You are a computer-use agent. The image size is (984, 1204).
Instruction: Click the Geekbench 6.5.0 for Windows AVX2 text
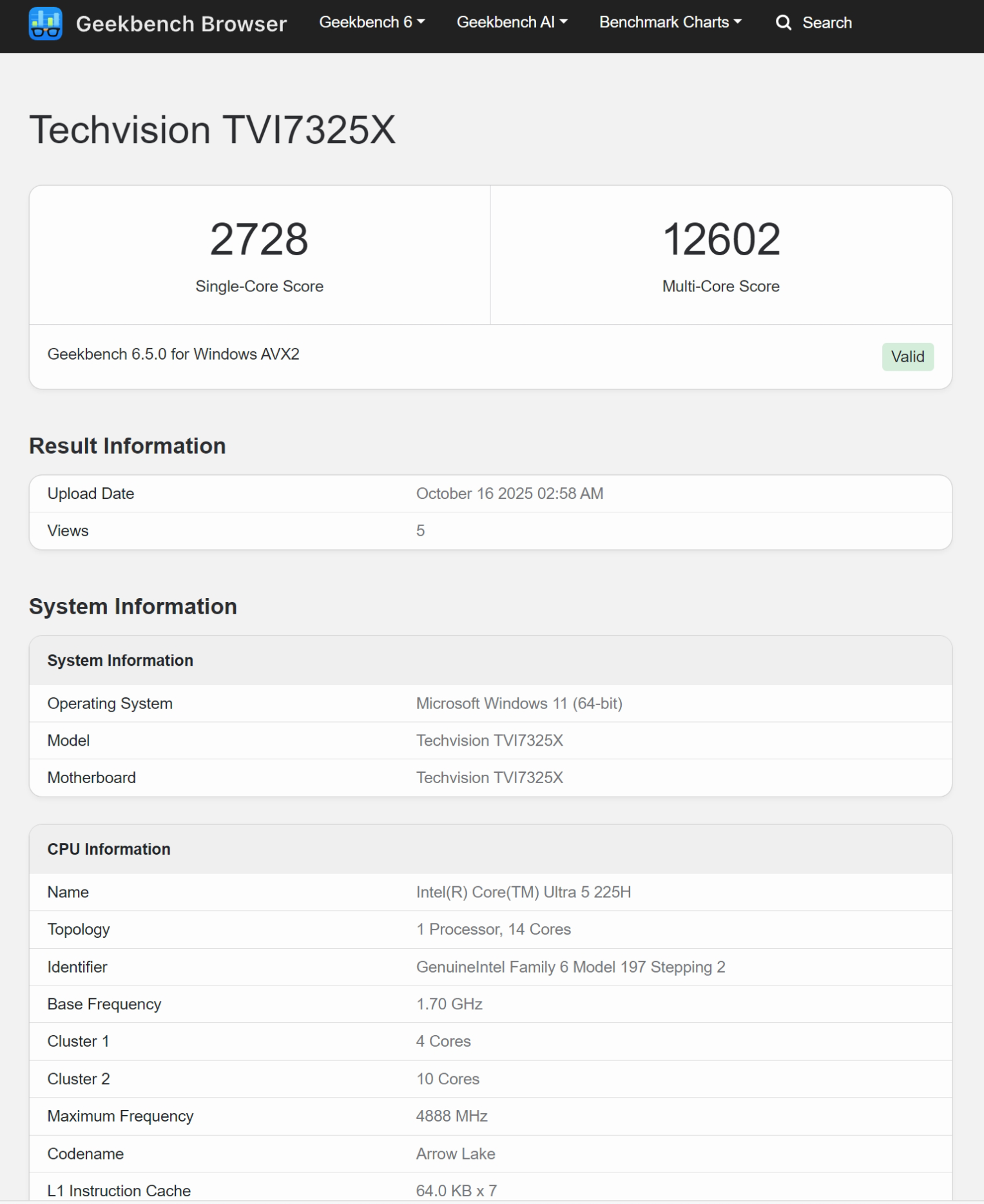click(173, 354)
